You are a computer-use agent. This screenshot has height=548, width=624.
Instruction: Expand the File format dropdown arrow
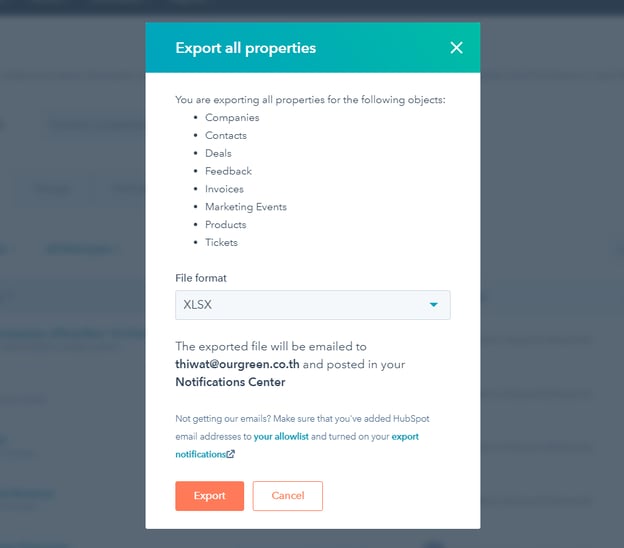click(434, 305)
